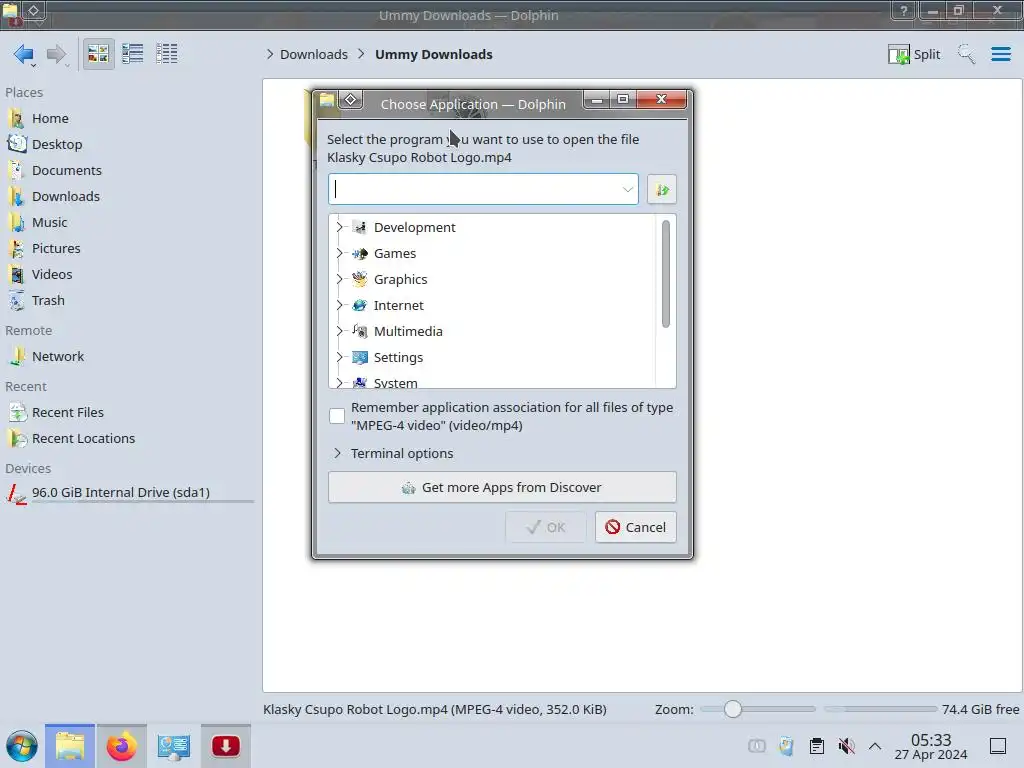Go forward with the Forward arrow

pos(57,54)
